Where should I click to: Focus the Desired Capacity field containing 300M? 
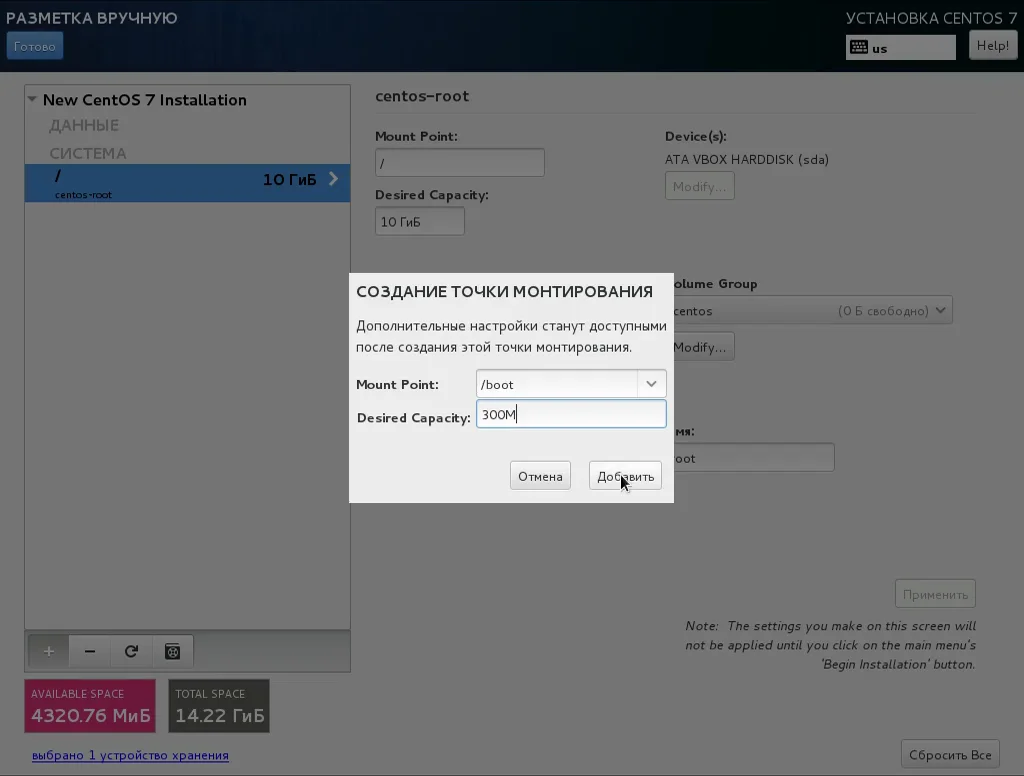tap(571, 414)
